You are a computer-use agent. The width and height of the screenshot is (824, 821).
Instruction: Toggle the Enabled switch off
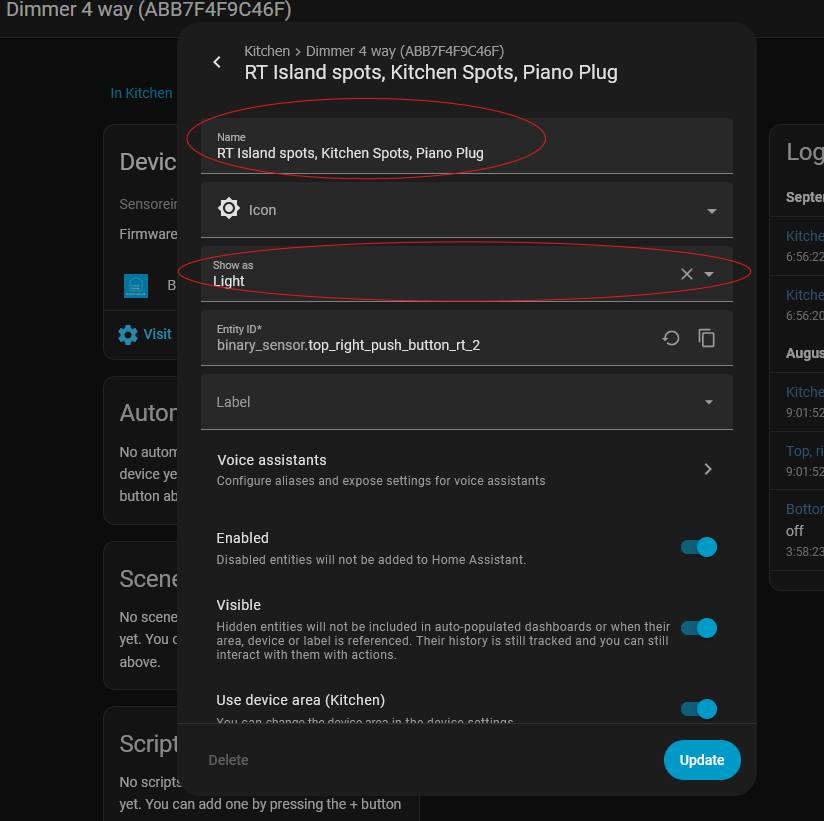point(698,547)
